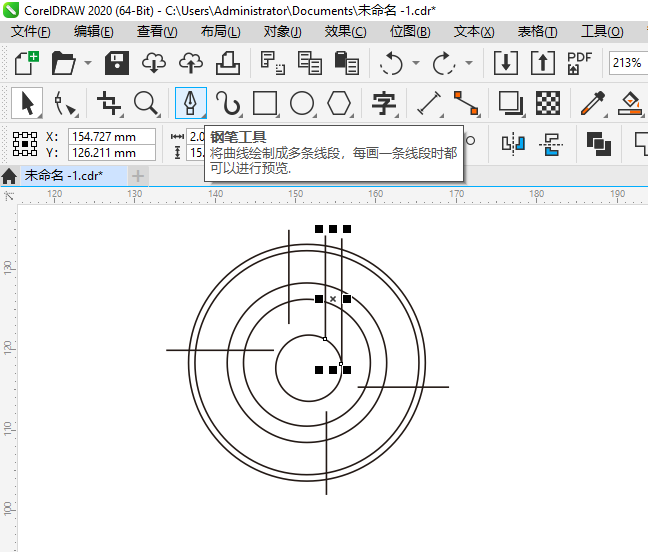
Task: Select the Rectangle tool
Action: (265, 103)
